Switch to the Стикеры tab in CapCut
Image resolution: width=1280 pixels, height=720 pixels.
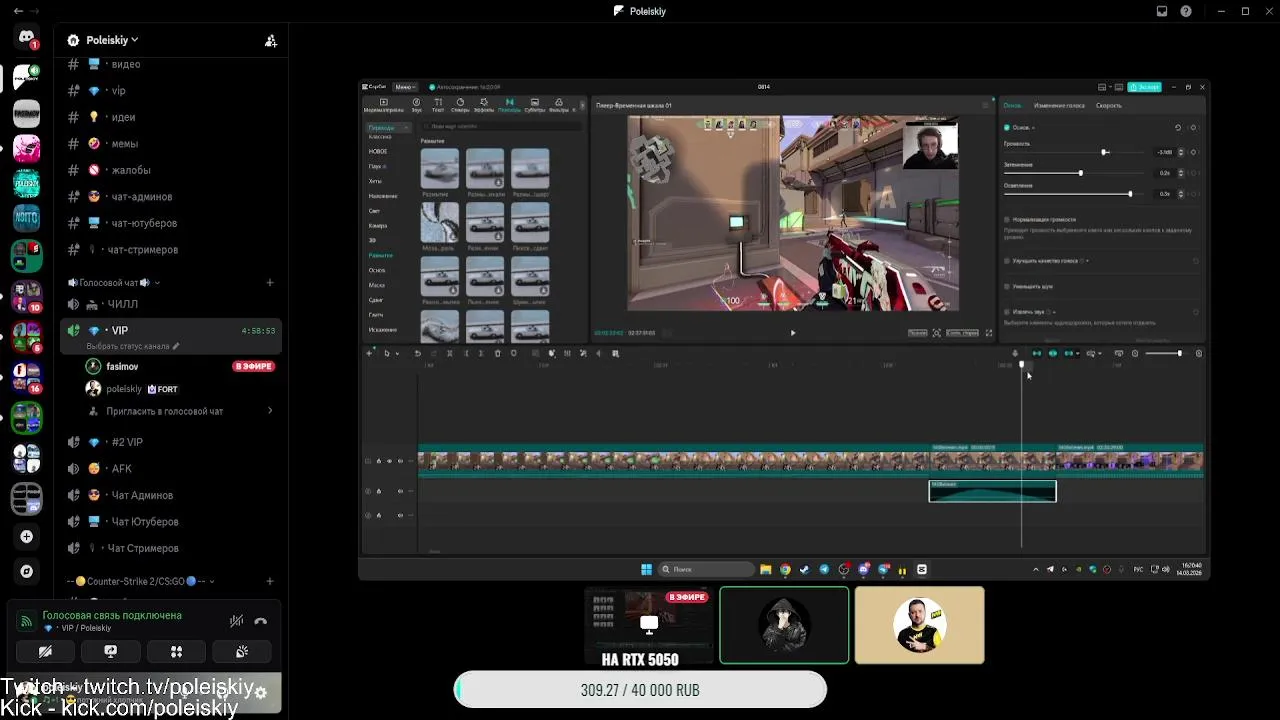[x=460, y=105]
